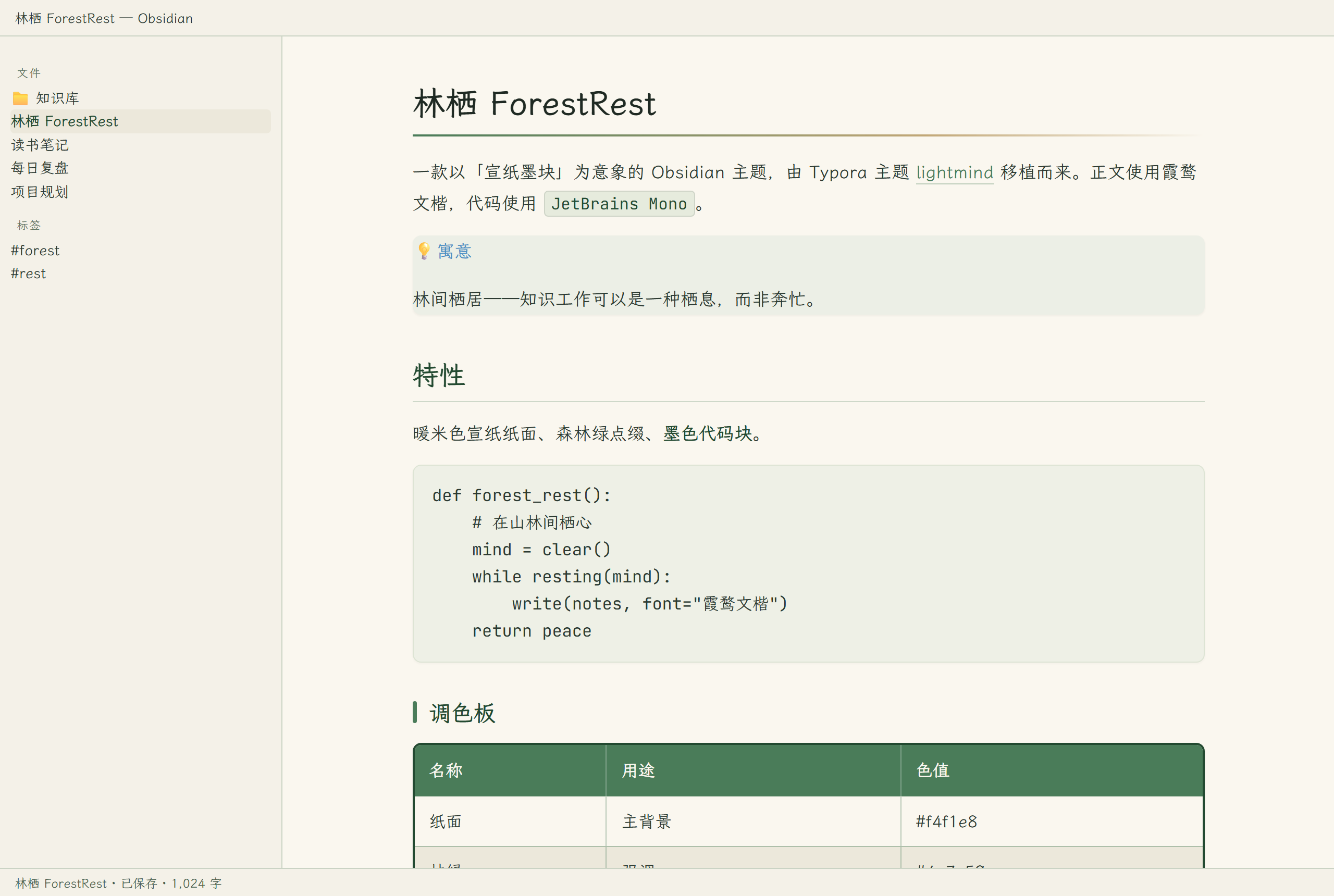This screenshot has width=1334, height=896.
Task: Follow the lightmind link in the intro paragraph
Action: tap(955, 172)
